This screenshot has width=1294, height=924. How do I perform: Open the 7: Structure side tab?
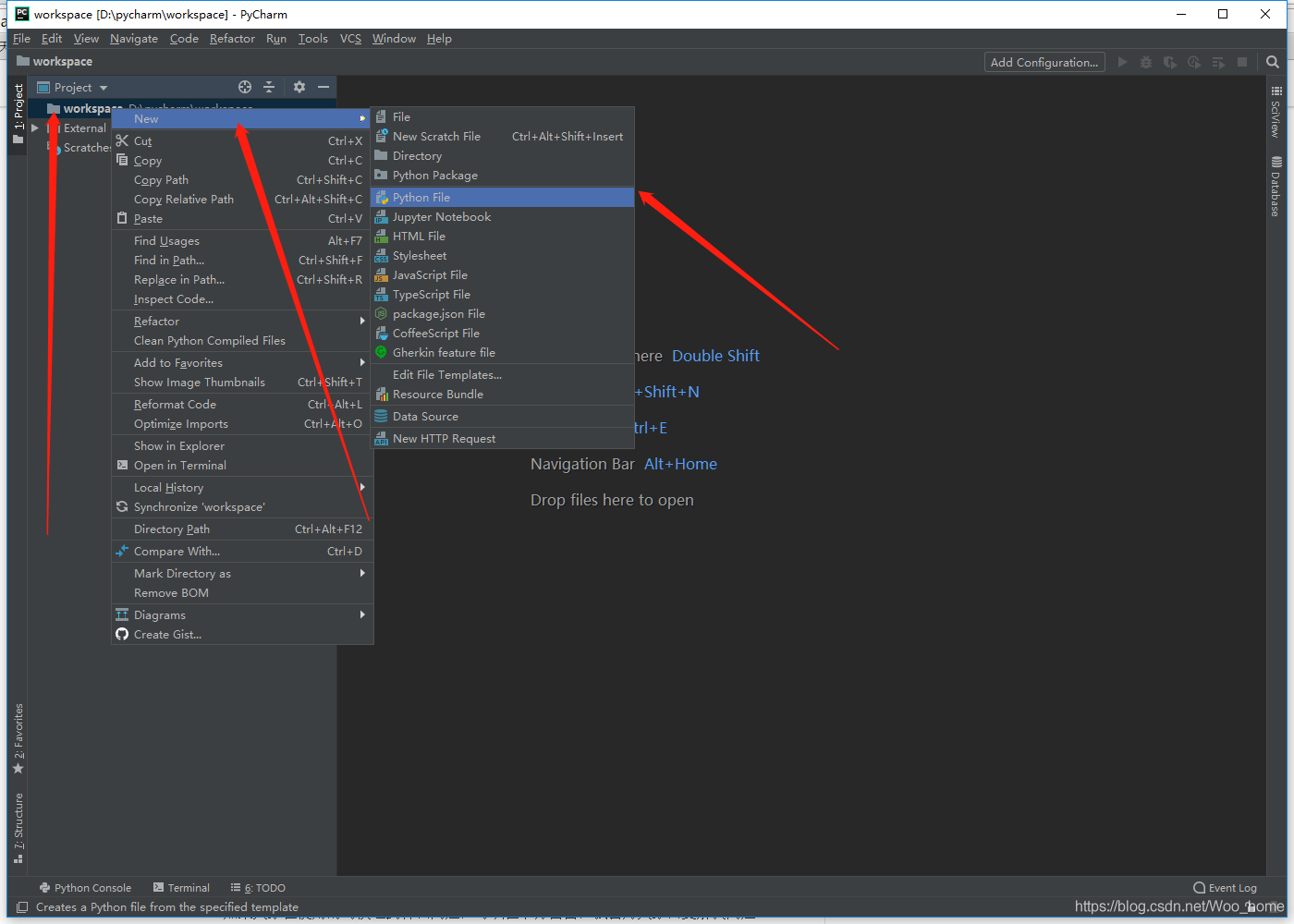(18, 827)
